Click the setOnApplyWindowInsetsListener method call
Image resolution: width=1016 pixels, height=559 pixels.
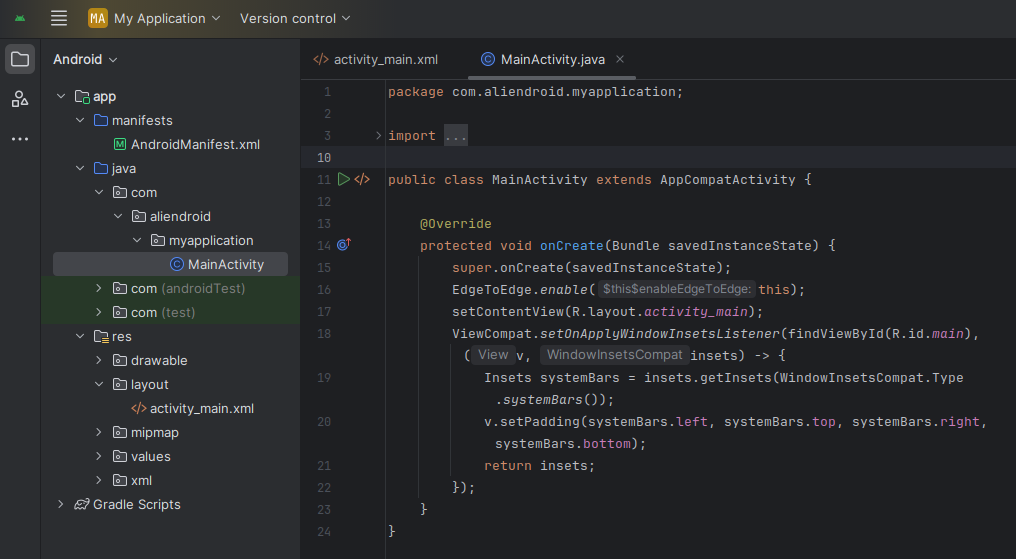pos(660,334)
